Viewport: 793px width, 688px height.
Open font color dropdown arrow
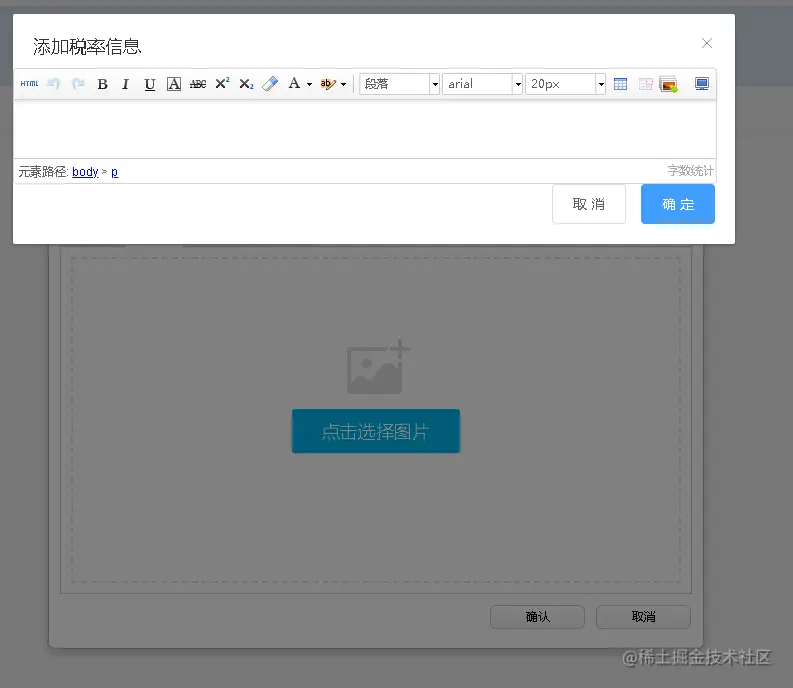309,84
